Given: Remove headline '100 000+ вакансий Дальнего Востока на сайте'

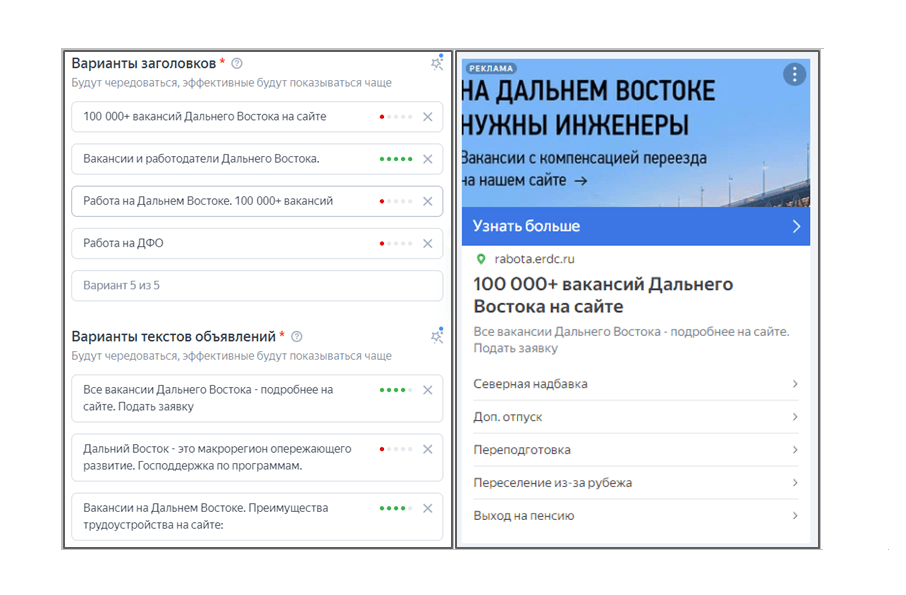Looking at the screenshot, I should (428, 117).
